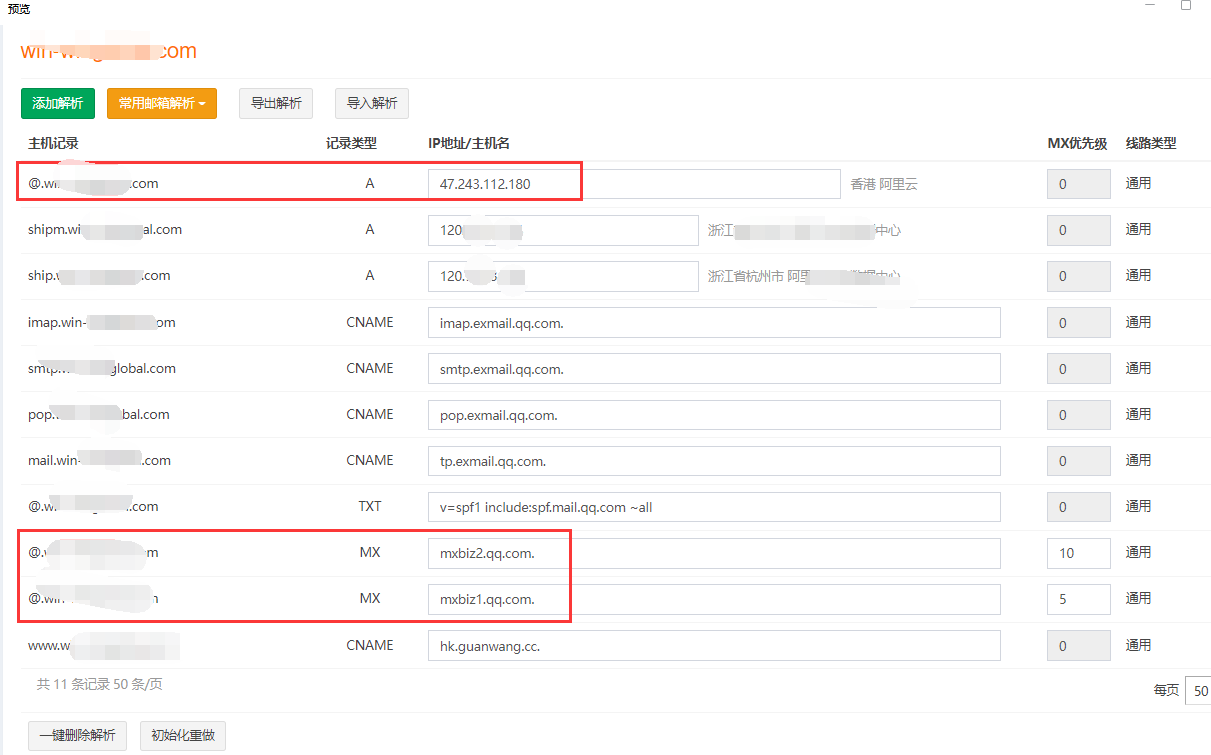Viewport: 1211px width, 755px height.
Task: Maximize the 预览 window
Action: [1186, 6]
